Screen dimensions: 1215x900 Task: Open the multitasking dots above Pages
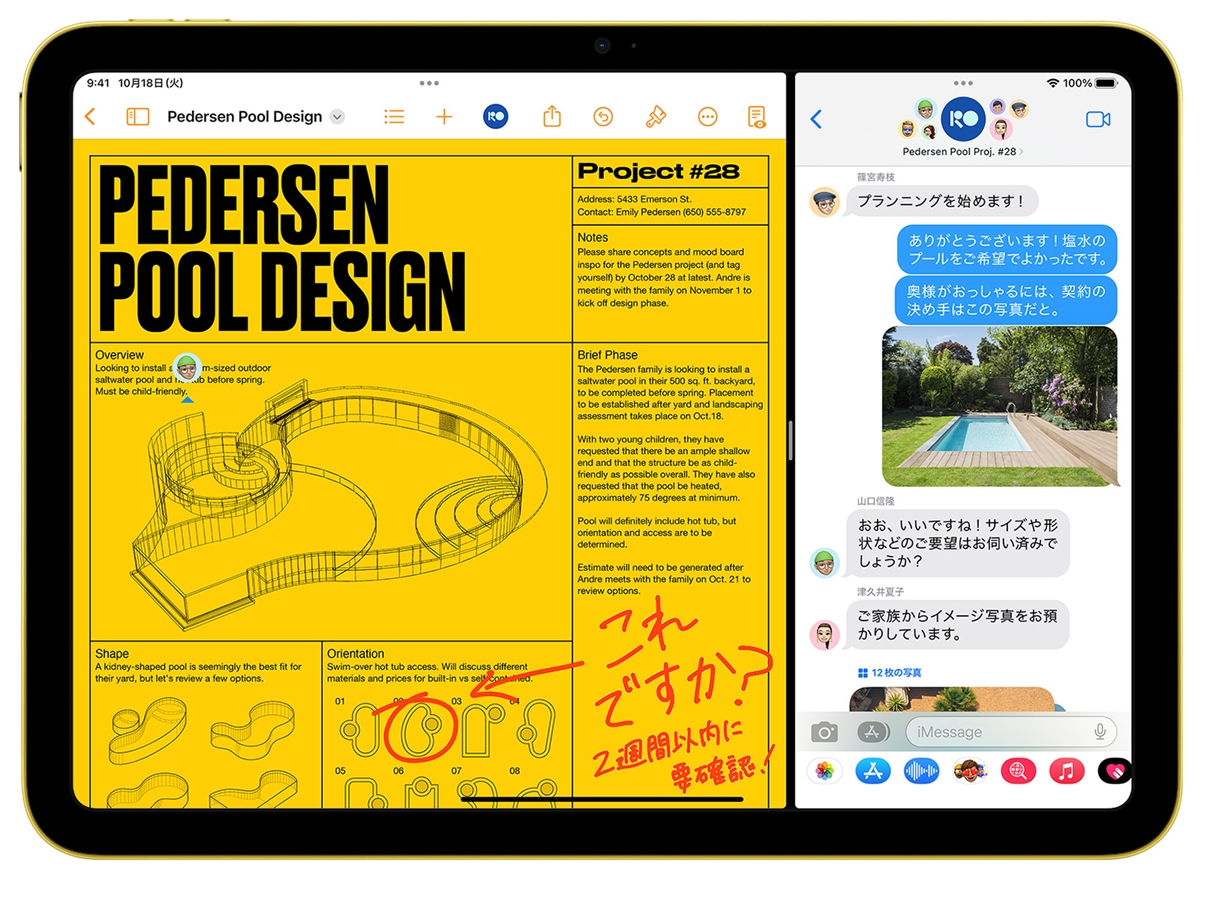coord(429,84)
